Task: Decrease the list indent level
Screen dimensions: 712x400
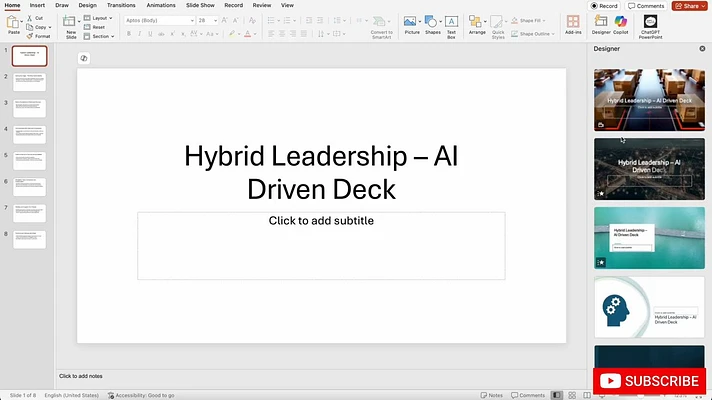Action: (309, 20)
